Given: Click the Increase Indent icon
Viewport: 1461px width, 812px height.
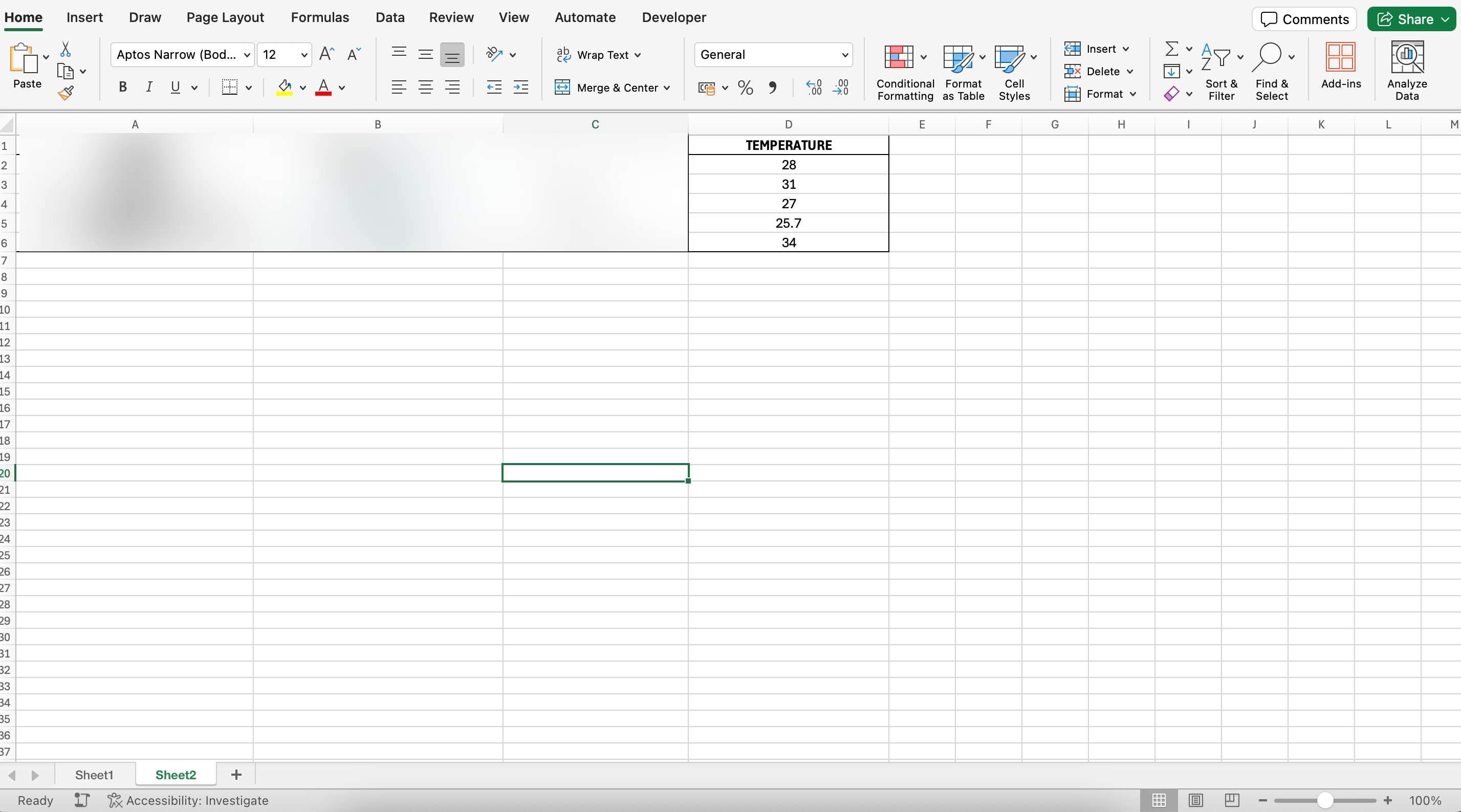Looking at the screenshot, I should click(x=520, y=87).
